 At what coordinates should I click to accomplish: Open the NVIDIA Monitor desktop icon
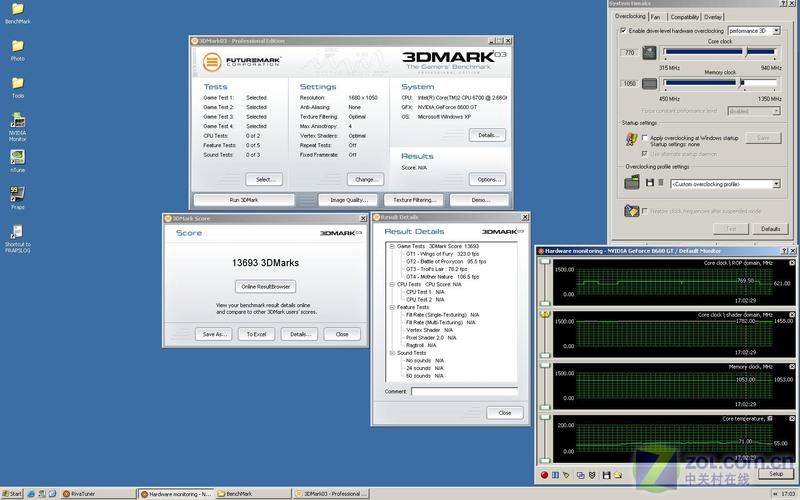point(17,126)
